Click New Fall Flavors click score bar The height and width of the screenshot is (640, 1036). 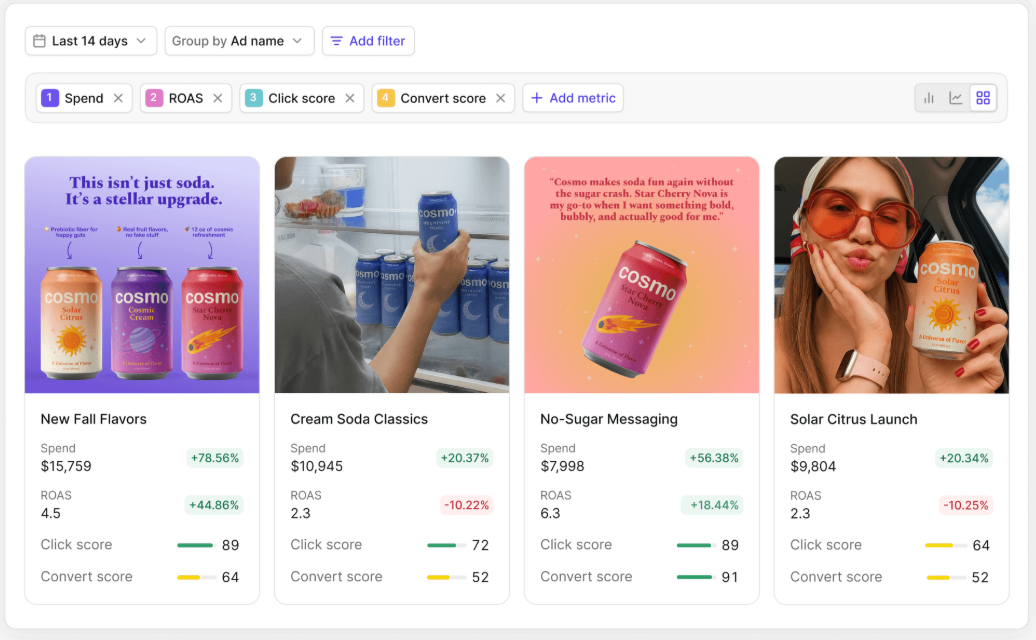(195, 545)
